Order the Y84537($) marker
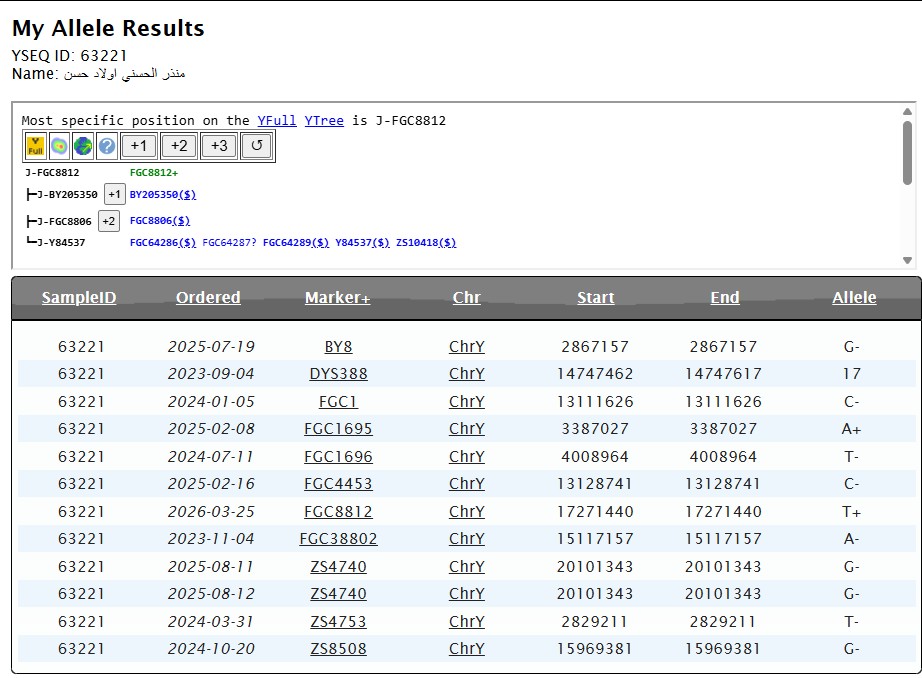 pos(362,242)
